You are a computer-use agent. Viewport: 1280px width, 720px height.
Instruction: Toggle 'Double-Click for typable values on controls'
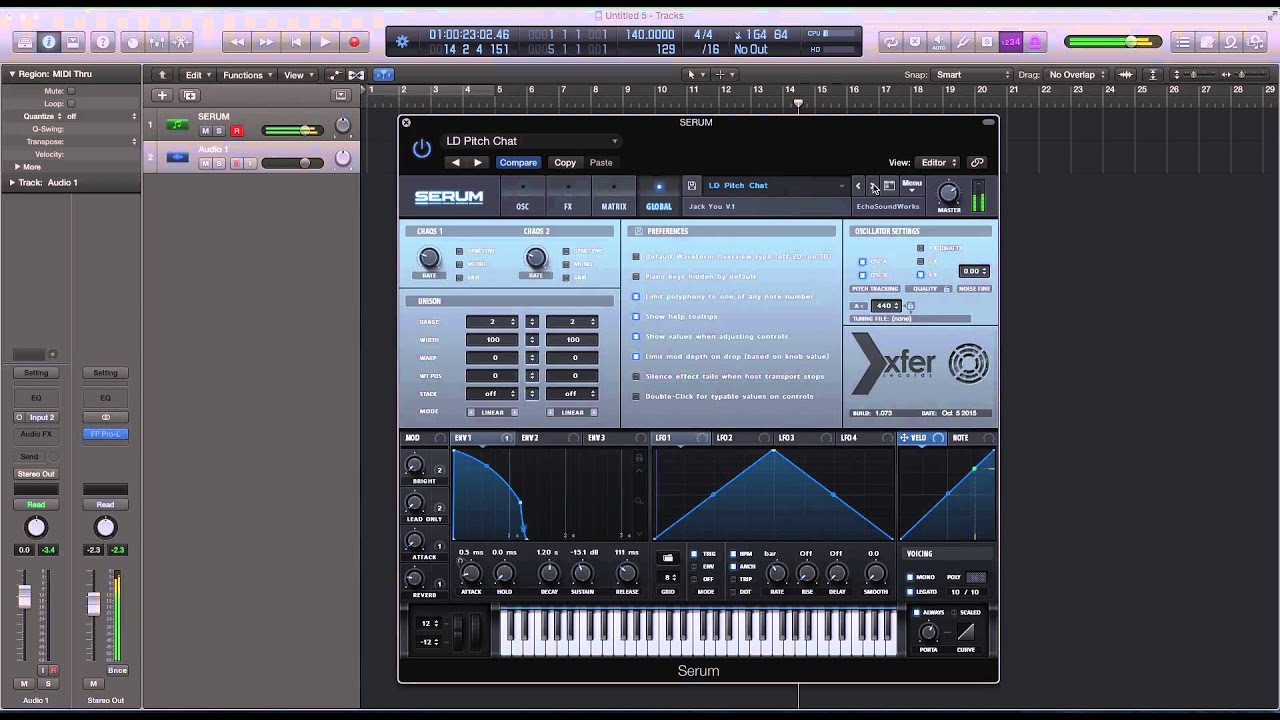636,396
